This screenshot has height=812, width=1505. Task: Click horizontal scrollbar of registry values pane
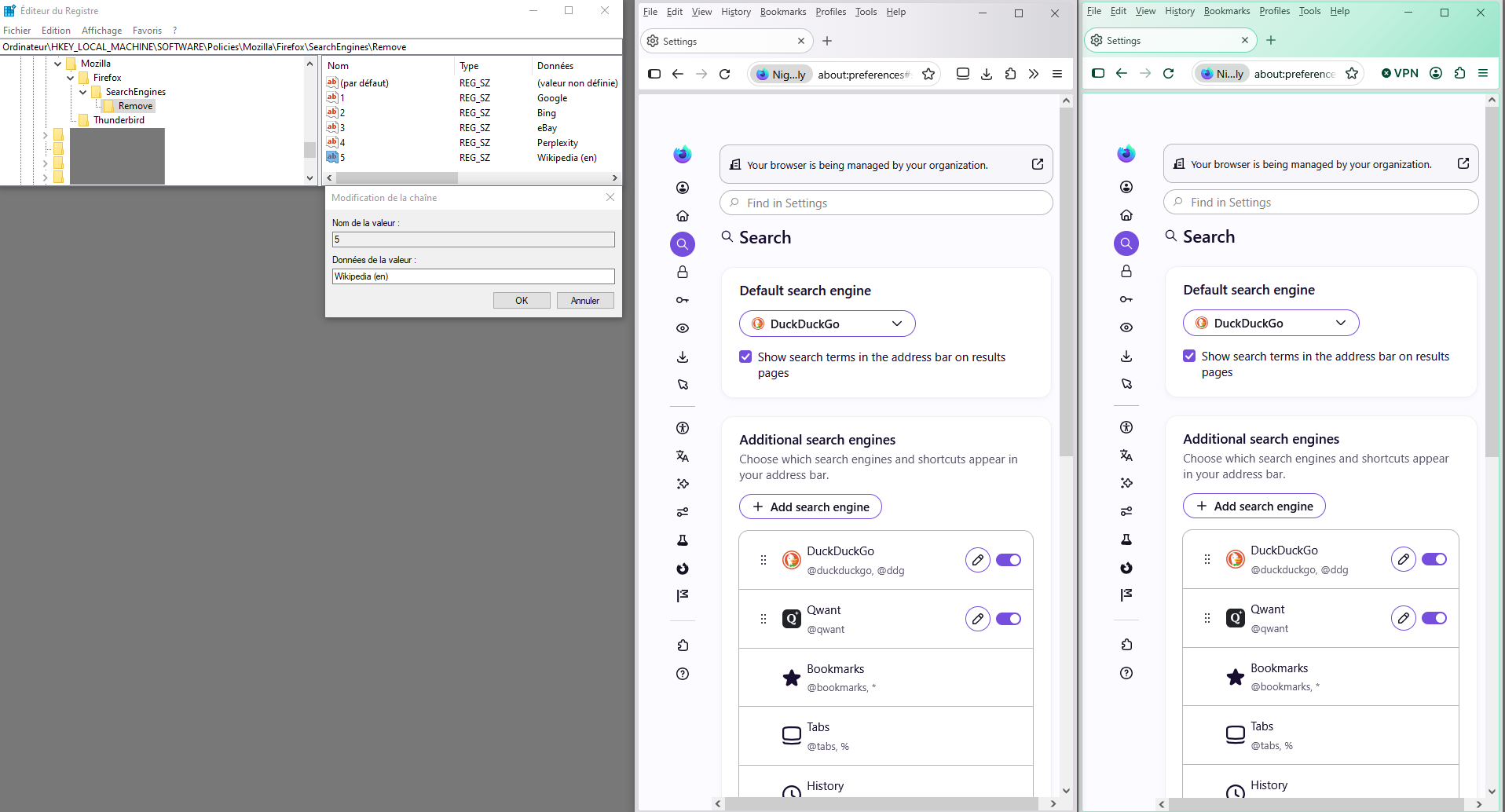[397, 178]
